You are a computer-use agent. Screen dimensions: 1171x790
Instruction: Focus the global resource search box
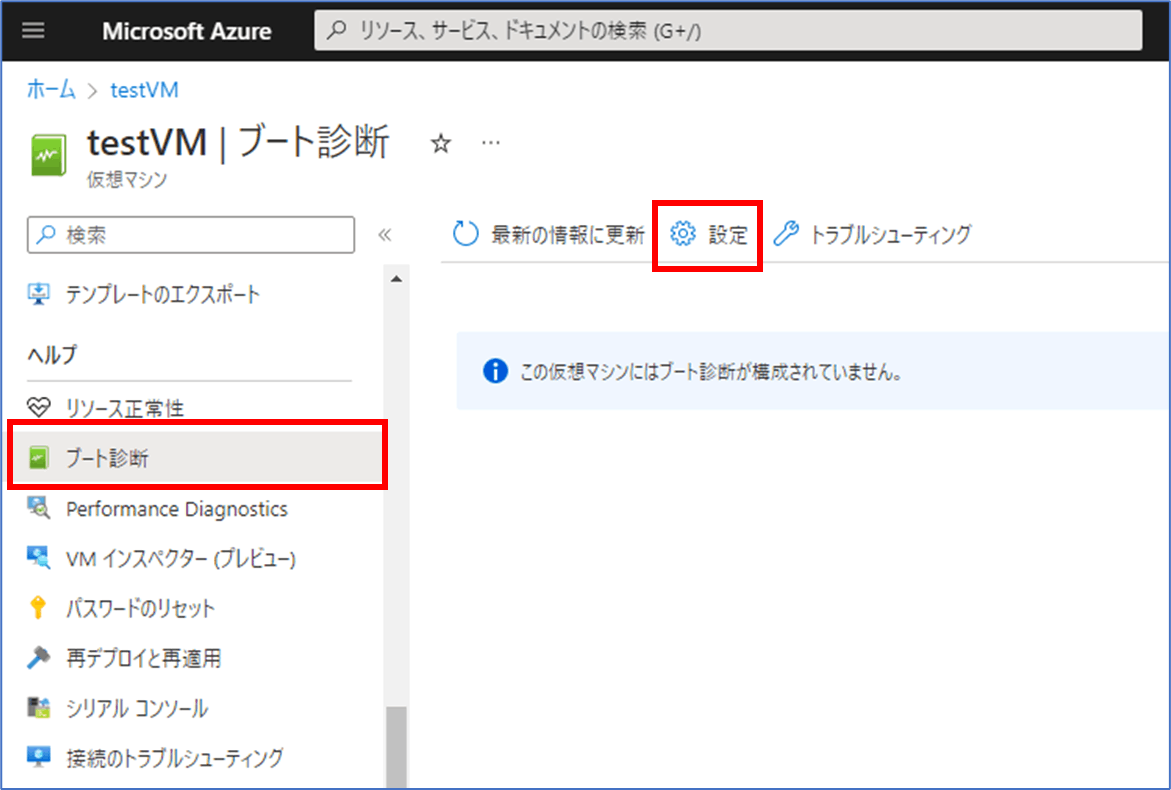(728, 31)
